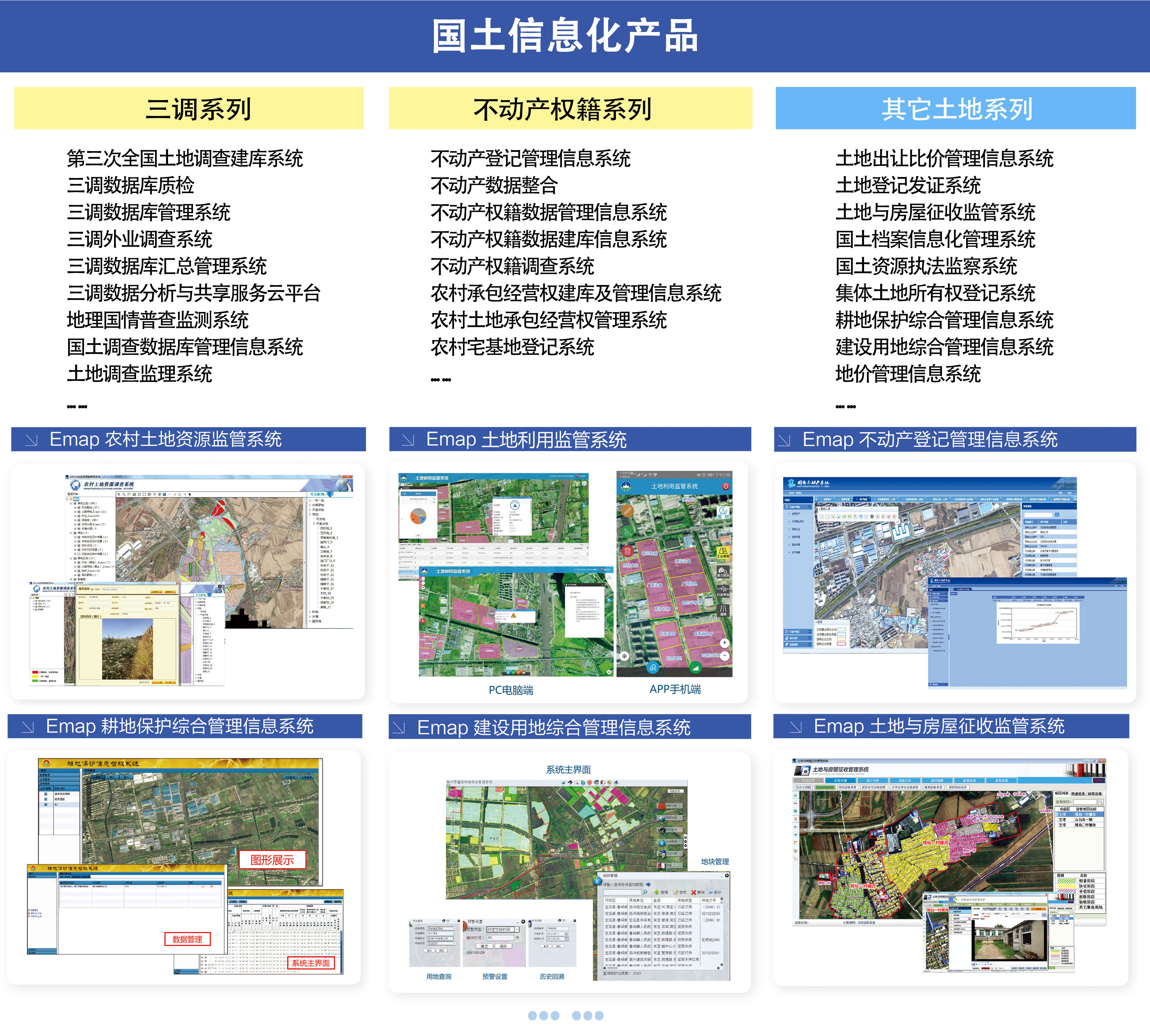Tap the red trash delete icon
Screen dimensions: 1150x1036
(628, 551)
